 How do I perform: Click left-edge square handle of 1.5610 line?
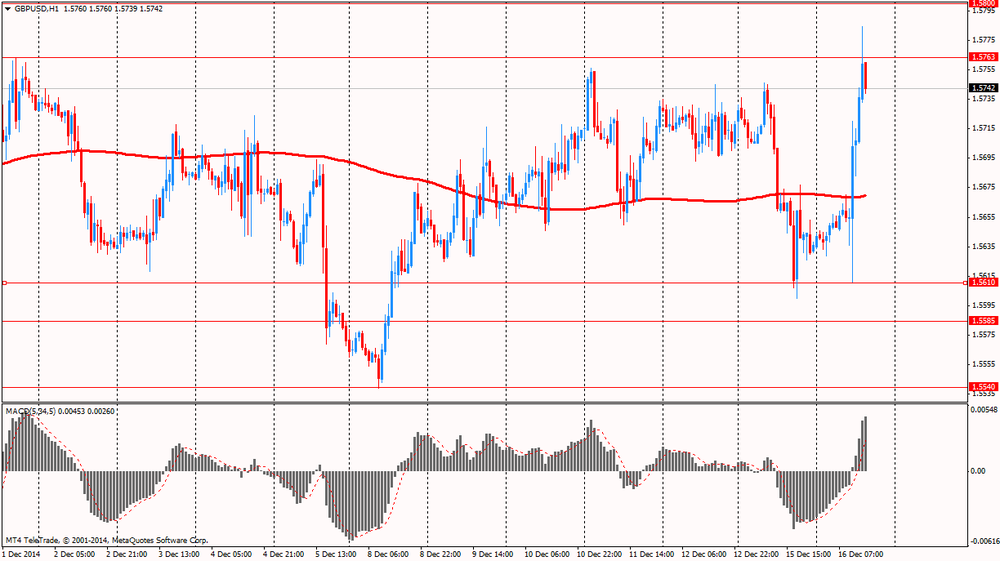[x=4, y=283]
